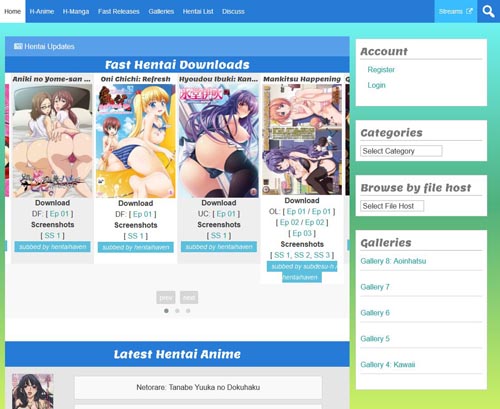Go to the Discuss page
The width and height of the screenshot is (500, 409).
[233, 11]
